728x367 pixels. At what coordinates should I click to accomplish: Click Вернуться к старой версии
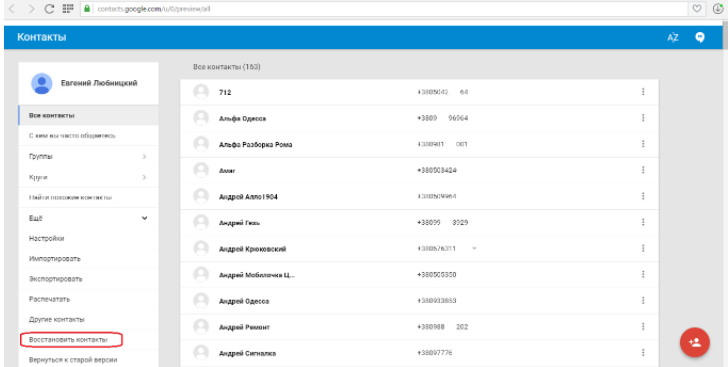tap(73, 360)
